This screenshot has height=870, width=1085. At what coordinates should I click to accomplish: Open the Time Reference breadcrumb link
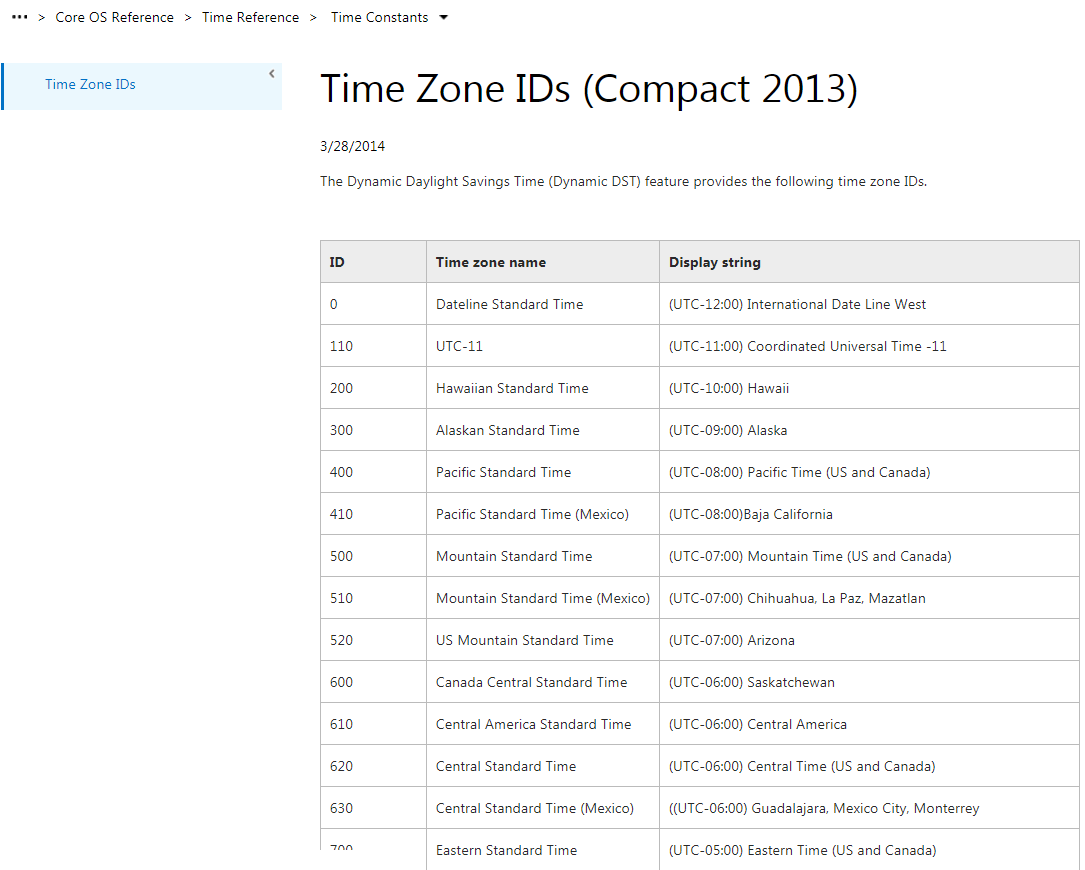coord(250,17)
